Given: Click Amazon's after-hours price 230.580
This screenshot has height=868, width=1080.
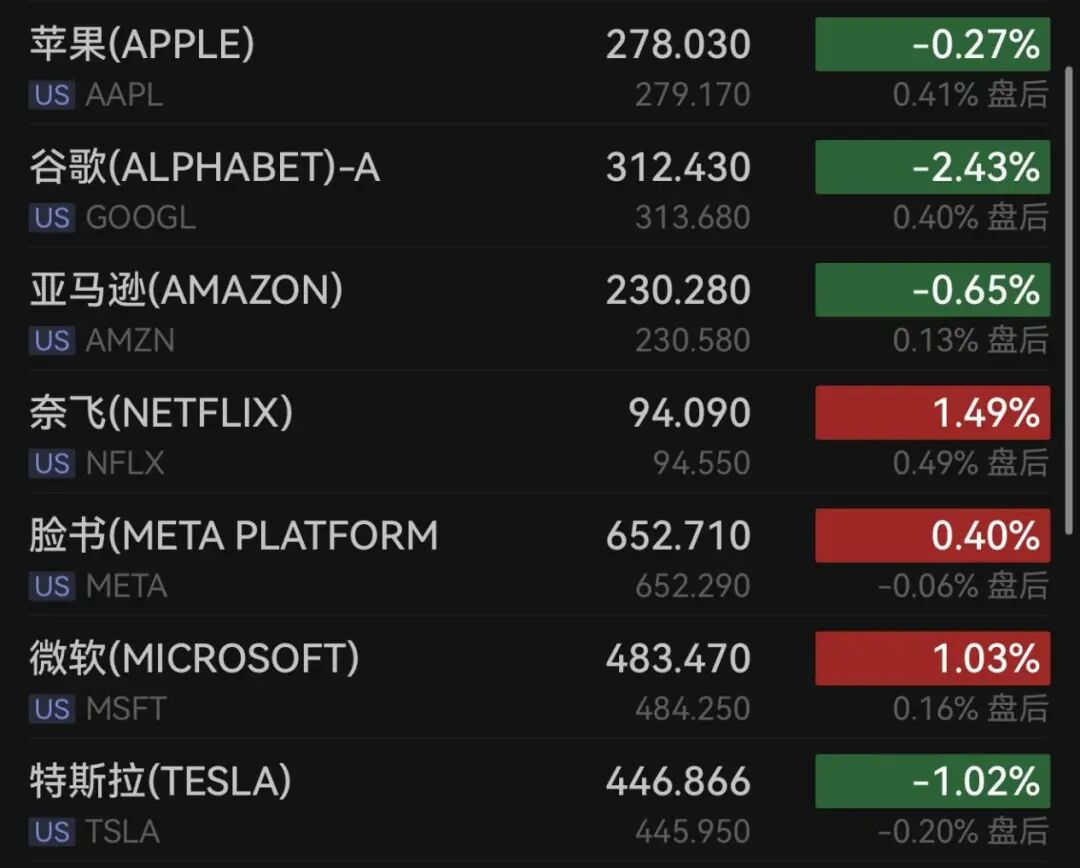Looking at the screenshot, I should click(x=692, y=341).
